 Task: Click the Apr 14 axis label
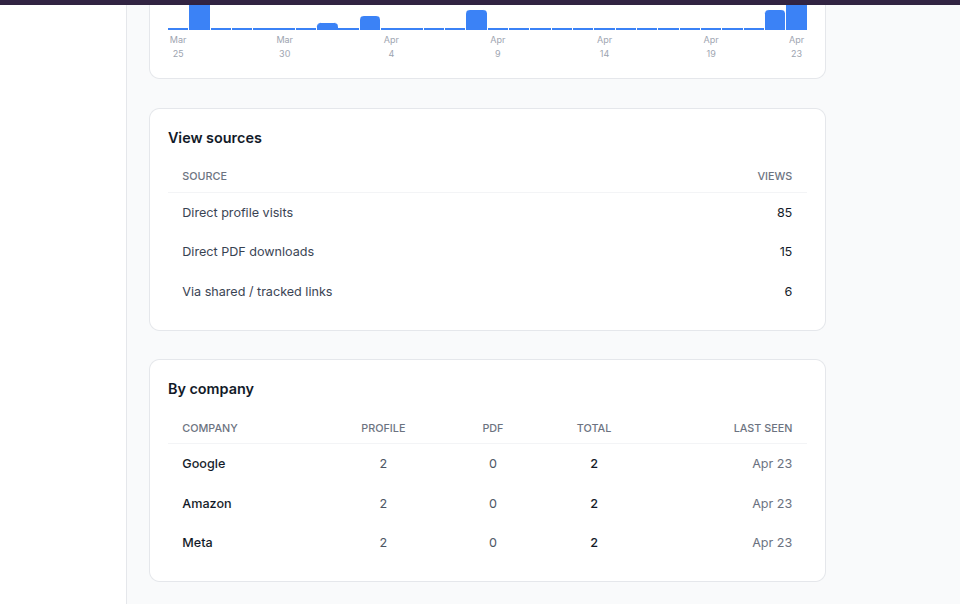click(x=604, y=47)
